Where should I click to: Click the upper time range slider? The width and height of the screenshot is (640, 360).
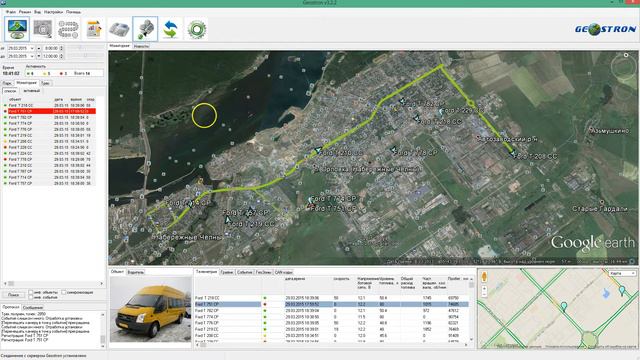[85, 48]
